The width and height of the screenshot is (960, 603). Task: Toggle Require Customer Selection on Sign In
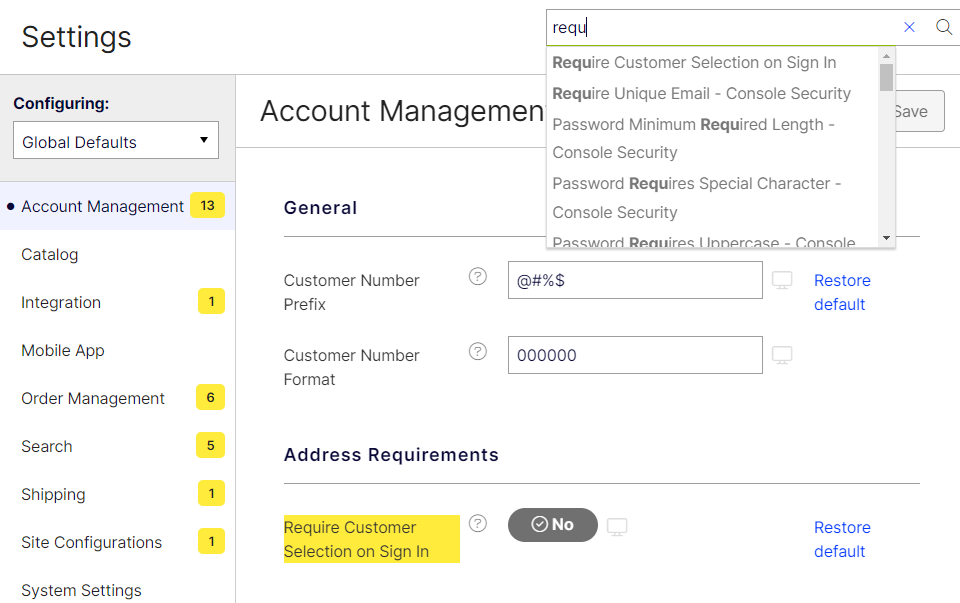tap(552, 525)
